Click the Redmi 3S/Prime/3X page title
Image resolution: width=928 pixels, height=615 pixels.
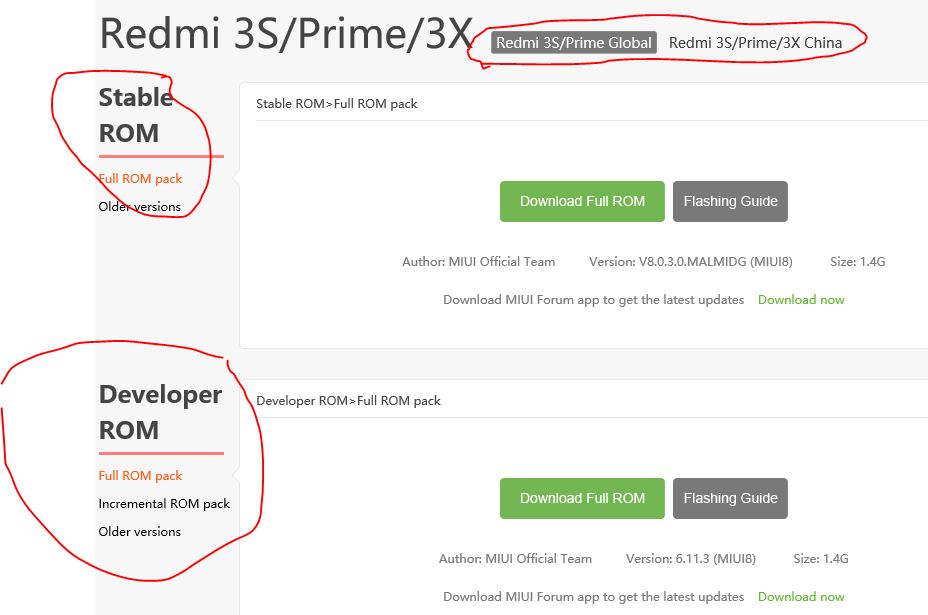286,34
